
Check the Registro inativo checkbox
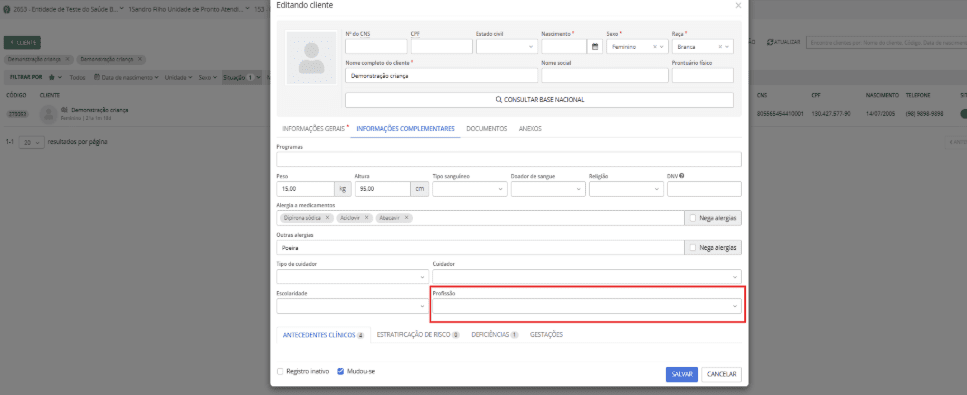point(280,372)
